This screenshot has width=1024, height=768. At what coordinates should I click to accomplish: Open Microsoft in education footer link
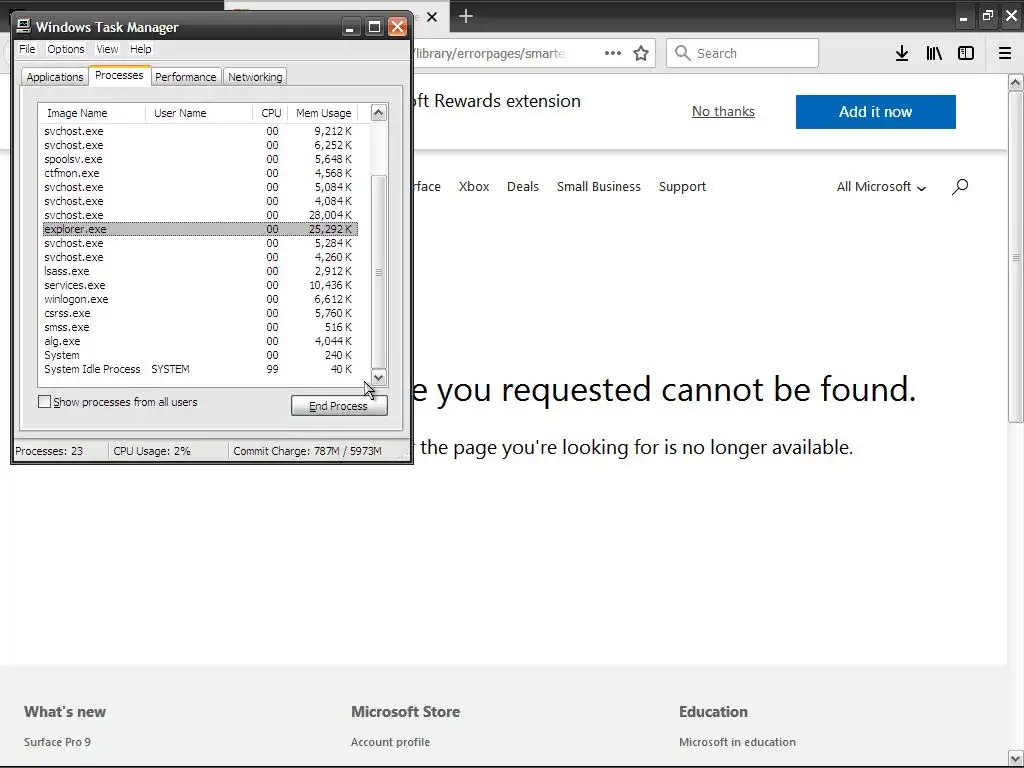(737, 742)
